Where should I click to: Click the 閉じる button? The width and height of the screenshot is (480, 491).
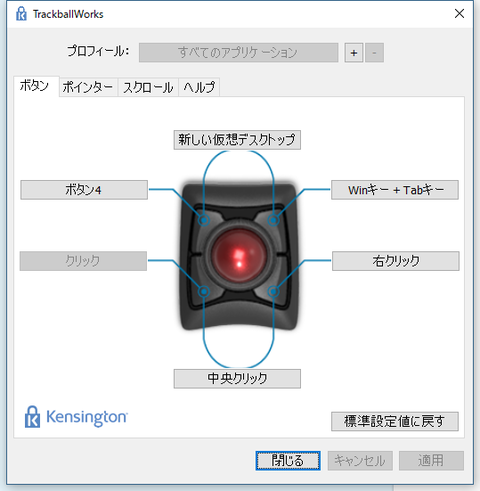pyautogui.click(x=288, y=461)
